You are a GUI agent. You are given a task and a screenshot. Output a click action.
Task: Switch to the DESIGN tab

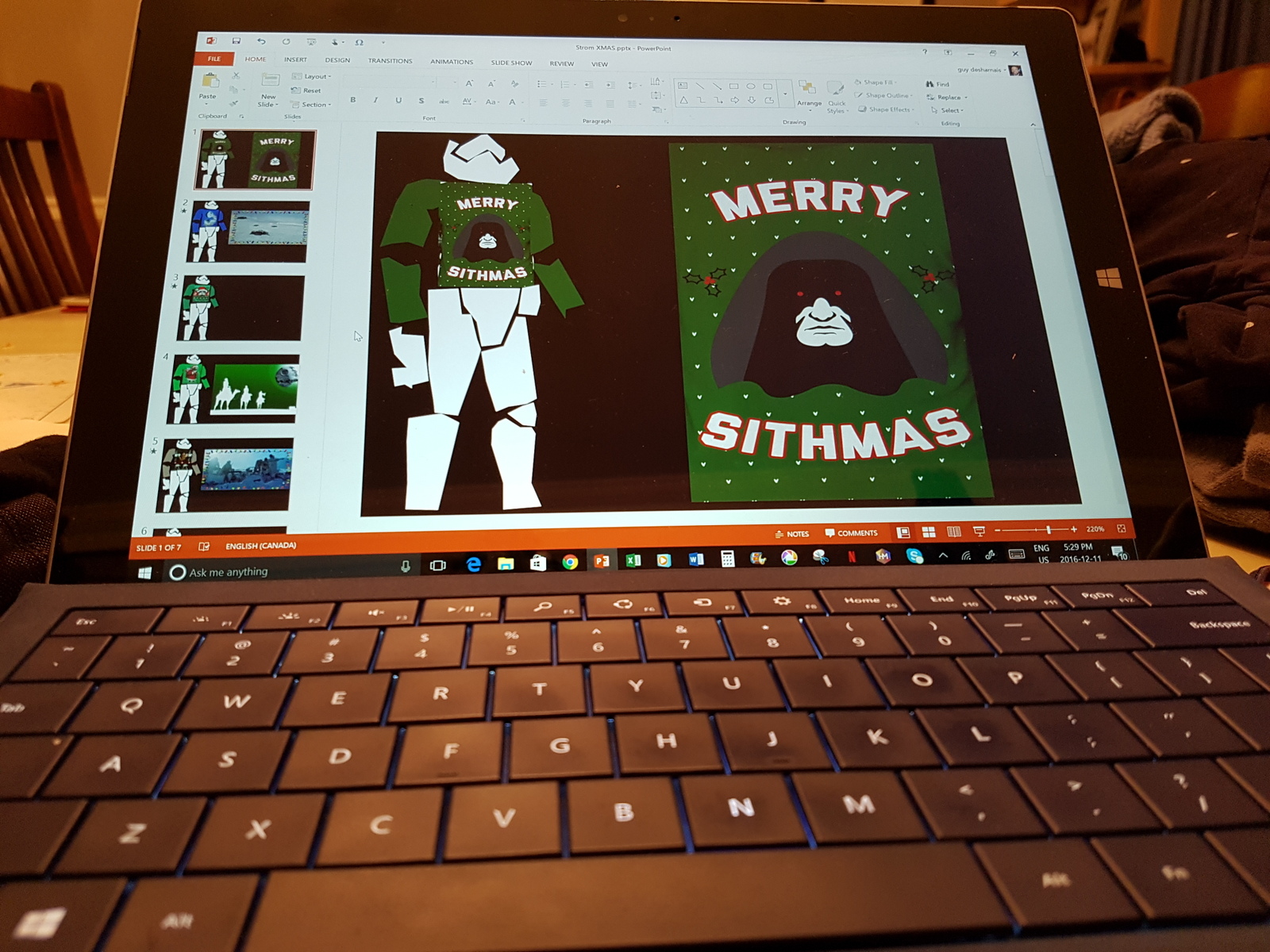(337, 60)
